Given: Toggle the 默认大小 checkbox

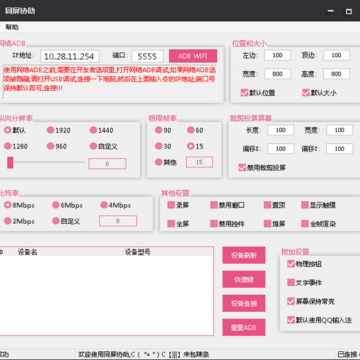Looking at the screenshot, I should [x=306, y=93].
